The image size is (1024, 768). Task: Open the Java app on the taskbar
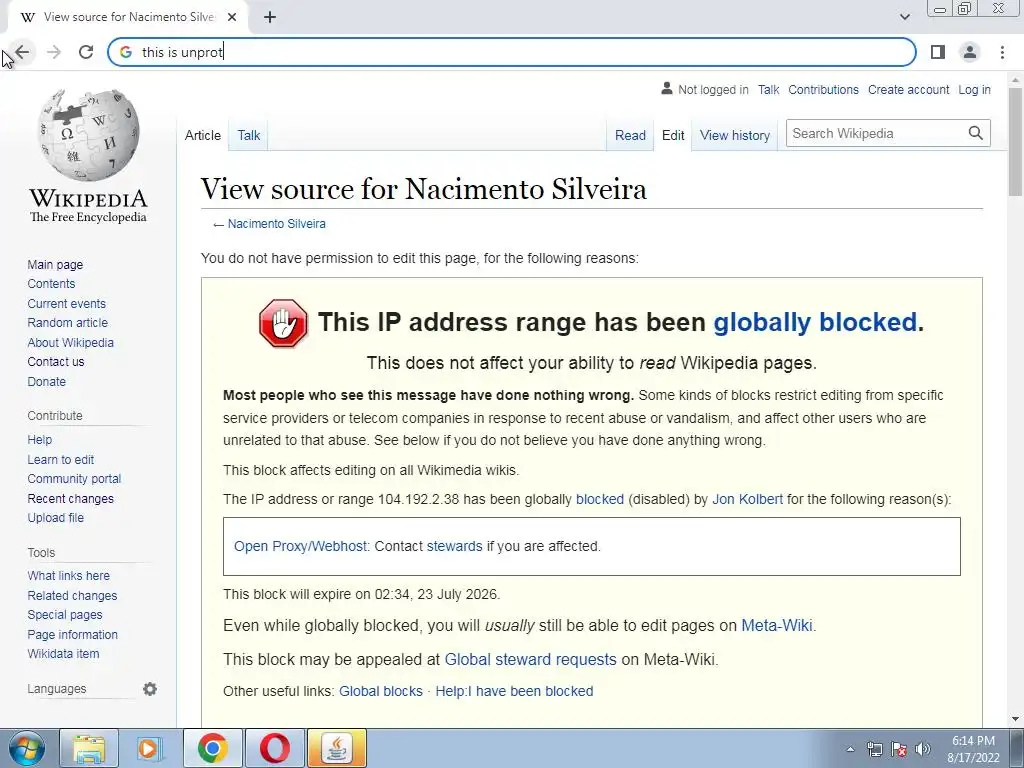pyautogui.click(x=337, y=748)
